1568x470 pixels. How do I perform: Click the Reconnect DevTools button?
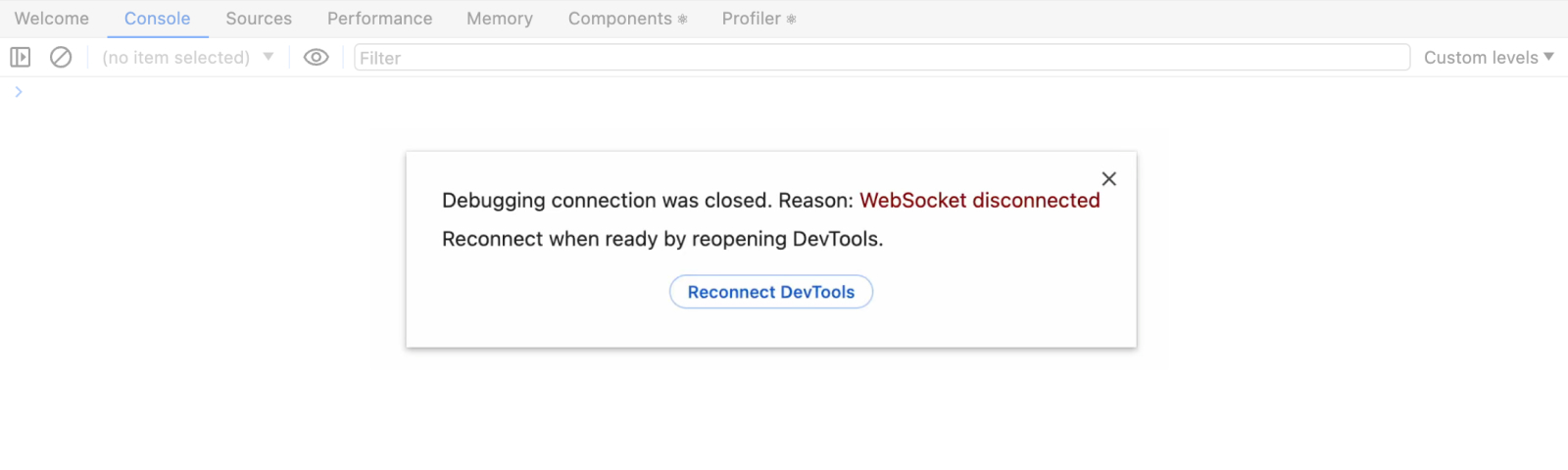point(771,292)
